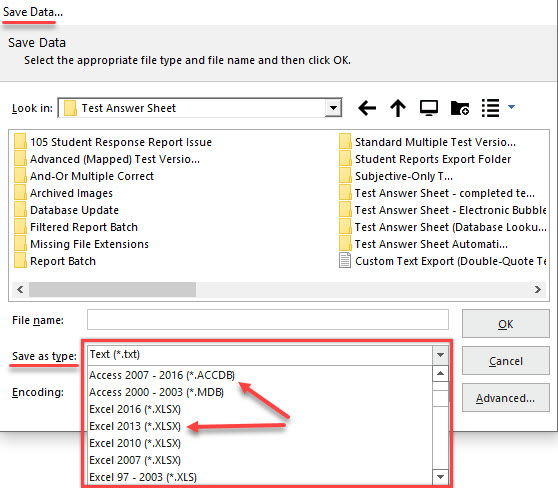
Task: Open the Save as type dropdown
Action: tap(440, 355)
